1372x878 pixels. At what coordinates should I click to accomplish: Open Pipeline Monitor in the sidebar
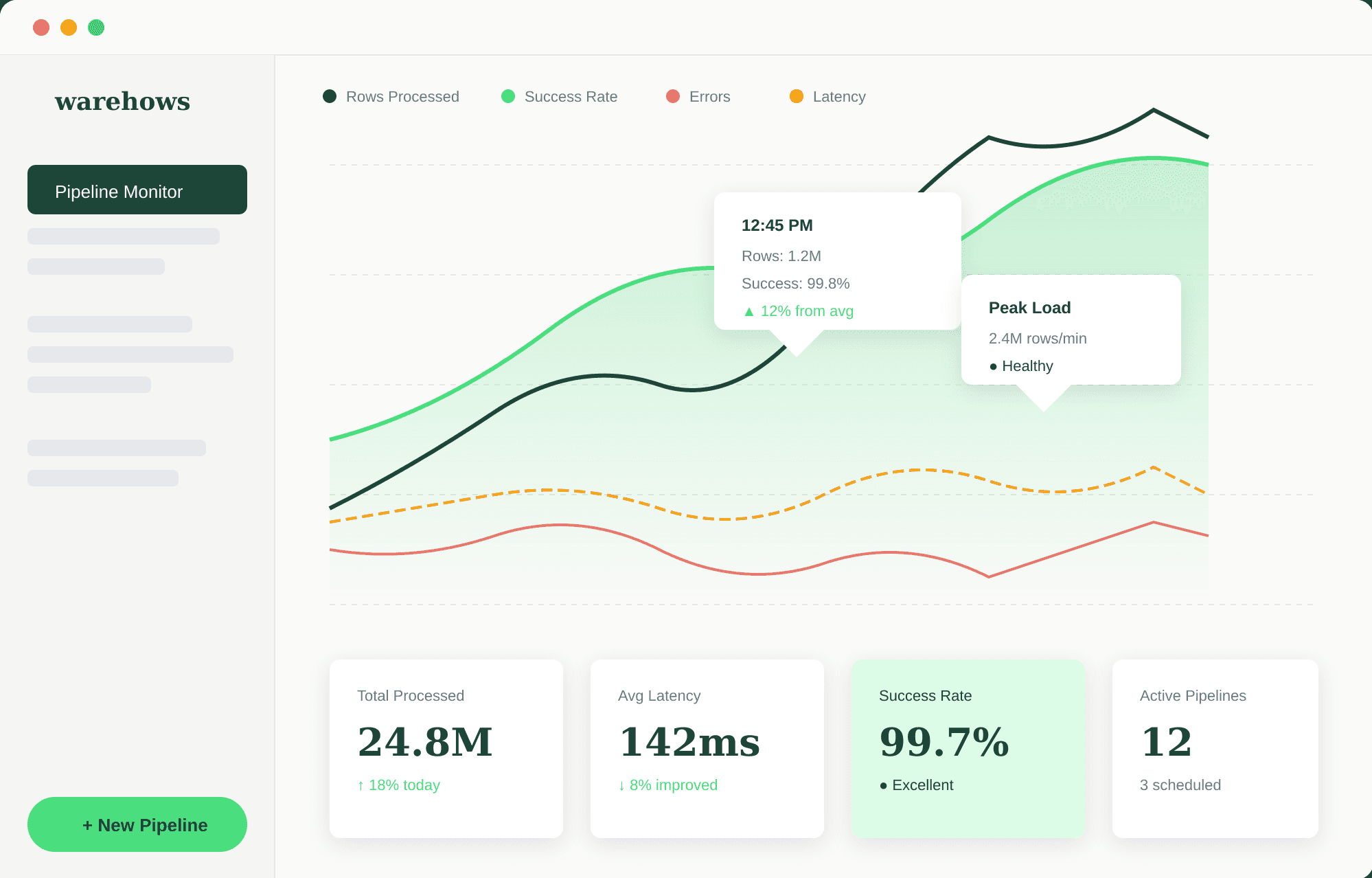[x=137, y=190]
